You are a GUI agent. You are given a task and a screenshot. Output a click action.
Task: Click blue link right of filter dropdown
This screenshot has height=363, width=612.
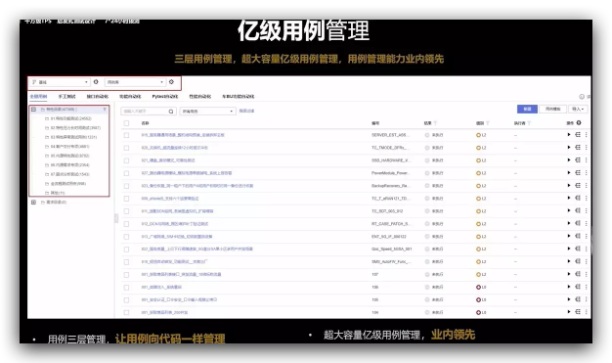[x=247, y=111]
